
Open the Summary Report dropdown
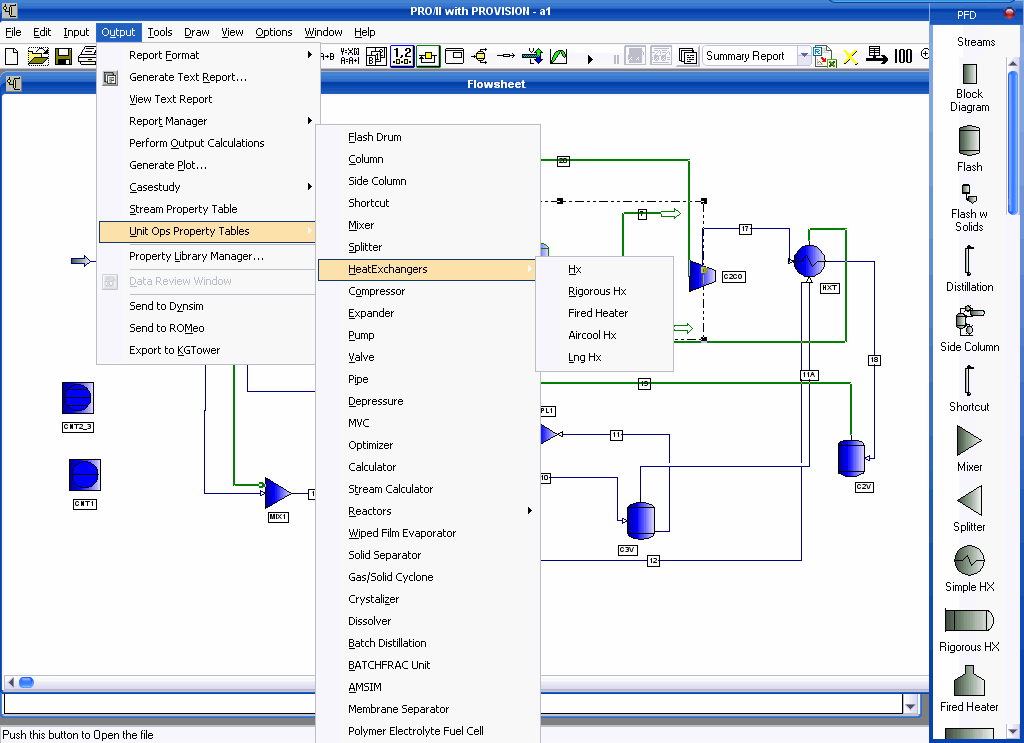click(x=805, y=56)
